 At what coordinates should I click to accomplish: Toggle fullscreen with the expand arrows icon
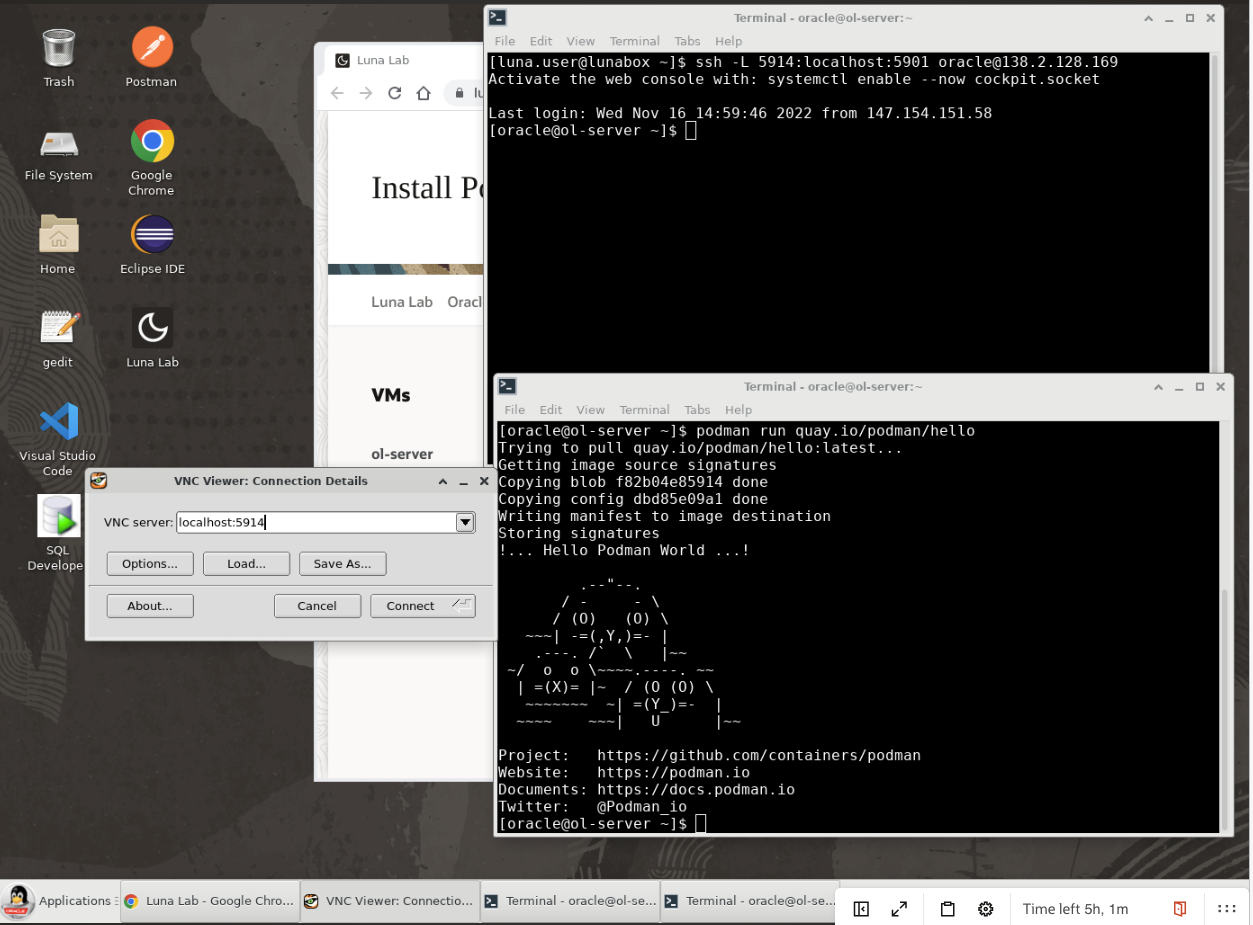pyautogui.click(x=899, y=909)
